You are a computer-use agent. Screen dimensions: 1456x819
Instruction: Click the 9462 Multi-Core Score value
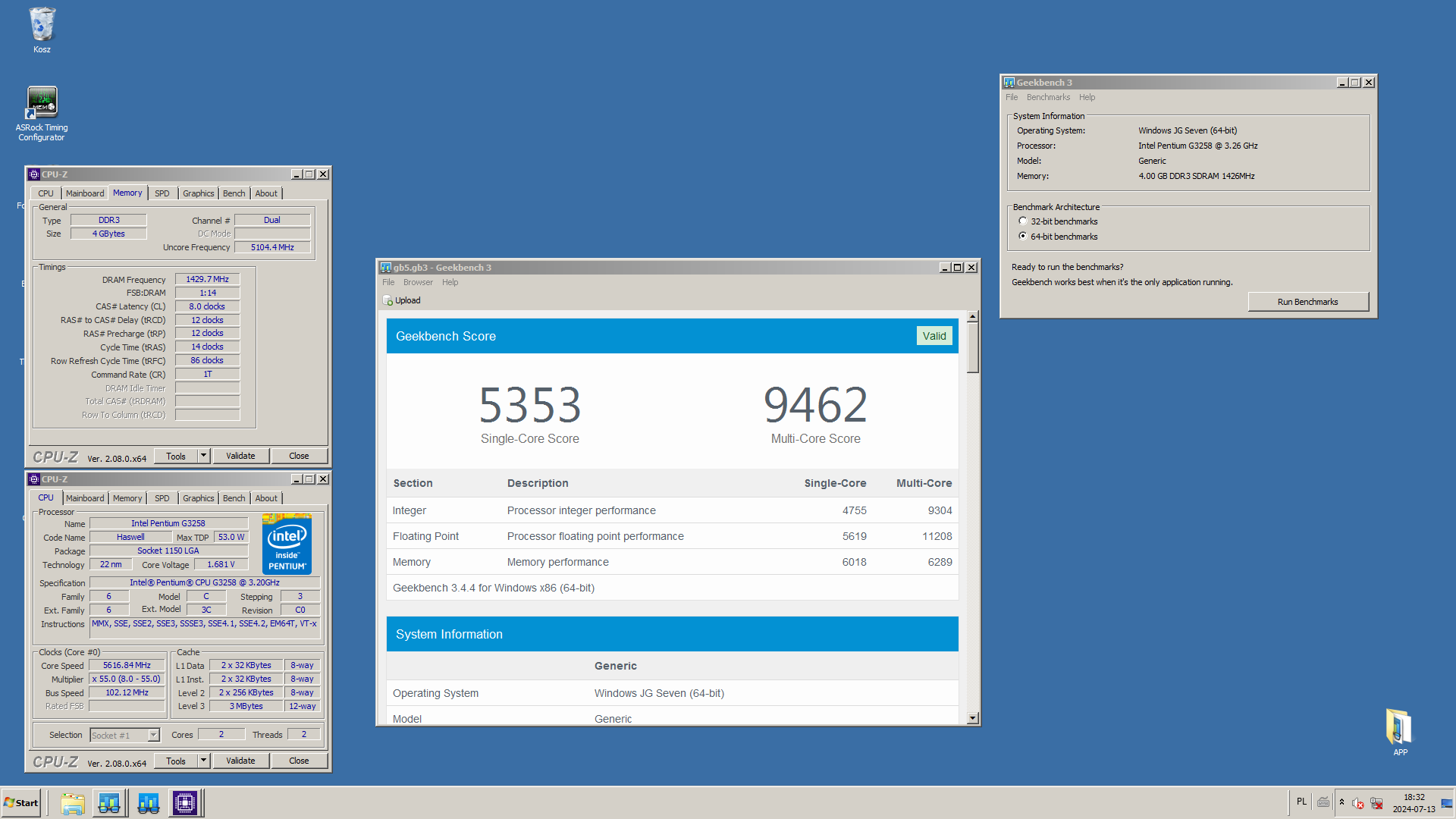(x=815, y=405)
